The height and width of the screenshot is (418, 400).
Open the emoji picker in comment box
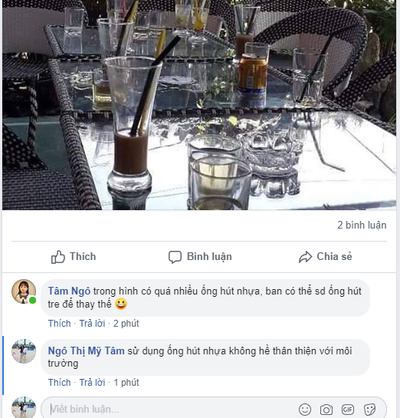click(305, 409)
